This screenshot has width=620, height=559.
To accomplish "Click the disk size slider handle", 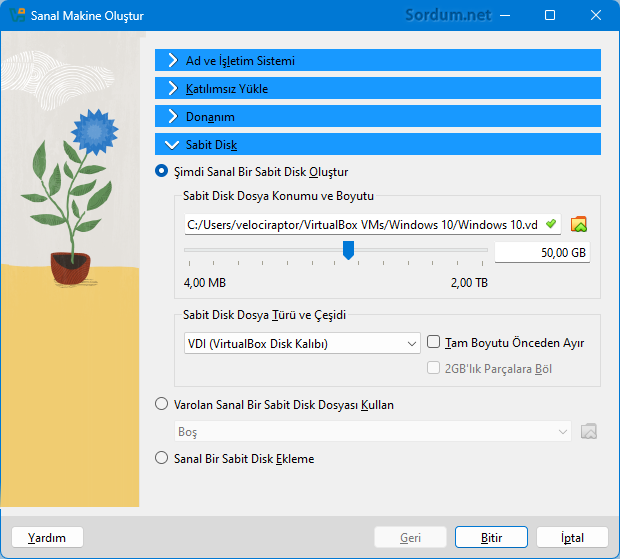I will pos(348,250).
